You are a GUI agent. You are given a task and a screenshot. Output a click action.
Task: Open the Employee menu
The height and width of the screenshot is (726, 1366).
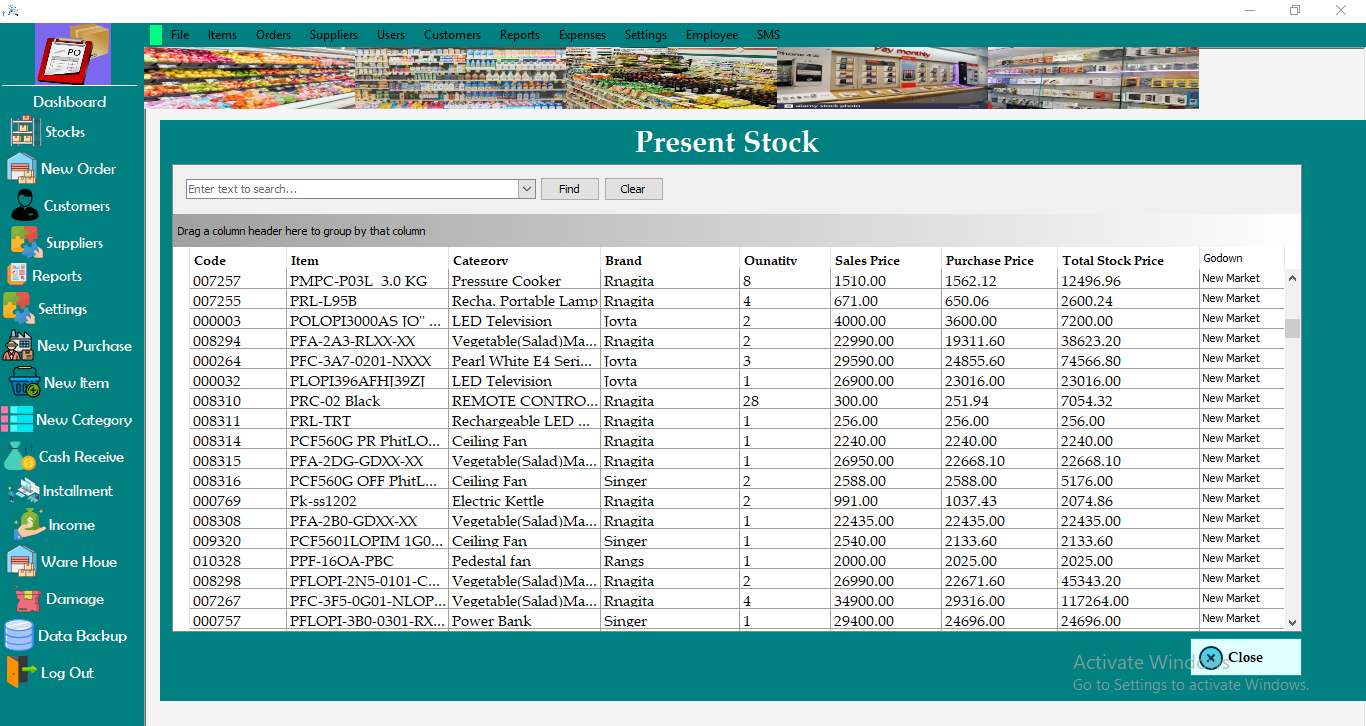(x=711, y=34)
